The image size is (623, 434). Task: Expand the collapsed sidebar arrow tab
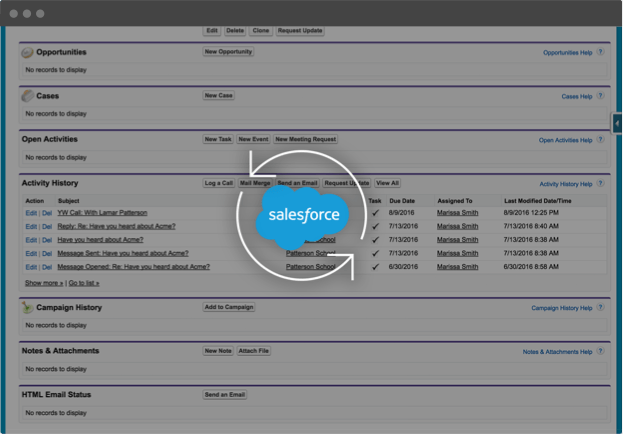point(617,124)
